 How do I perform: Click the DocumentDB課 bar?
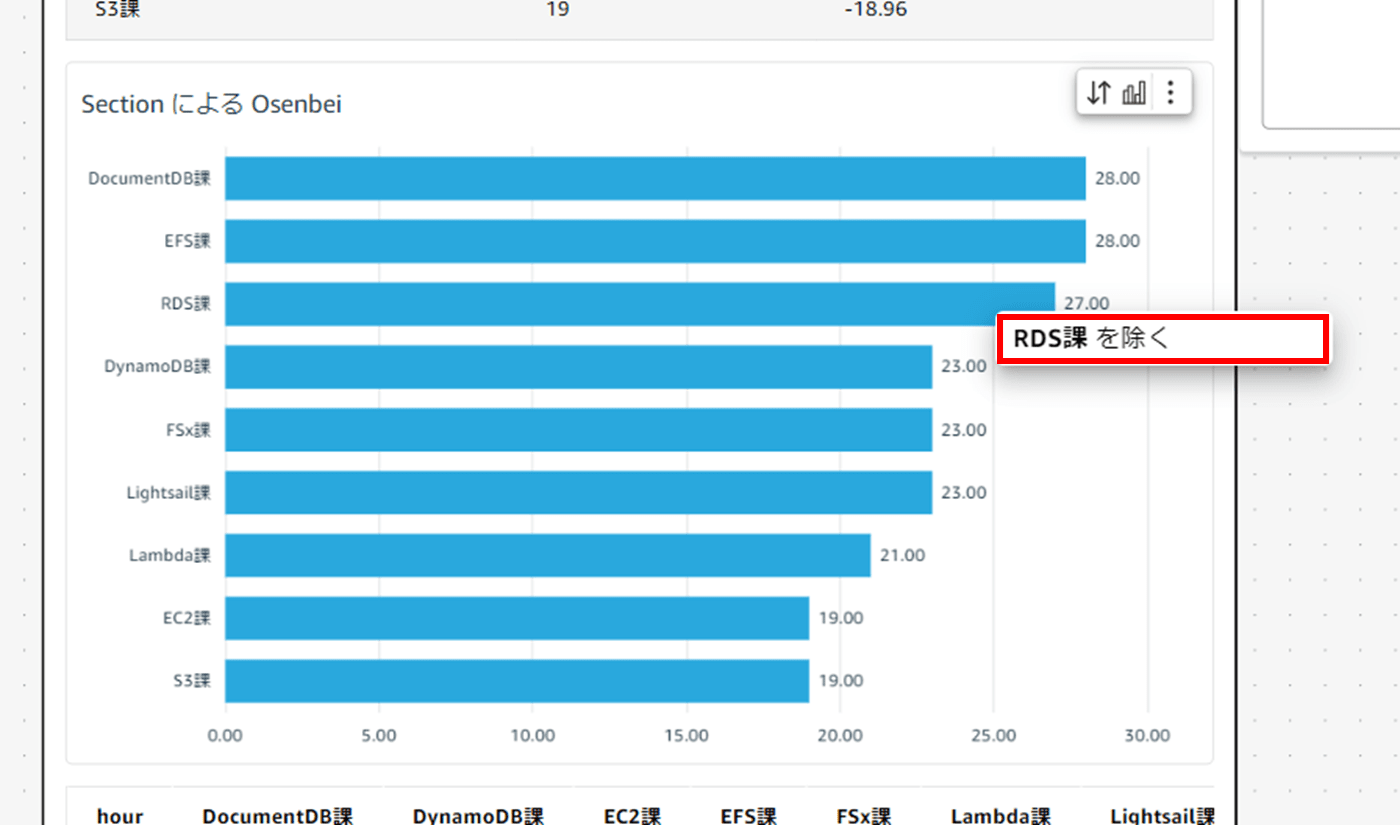click(655, 178)
